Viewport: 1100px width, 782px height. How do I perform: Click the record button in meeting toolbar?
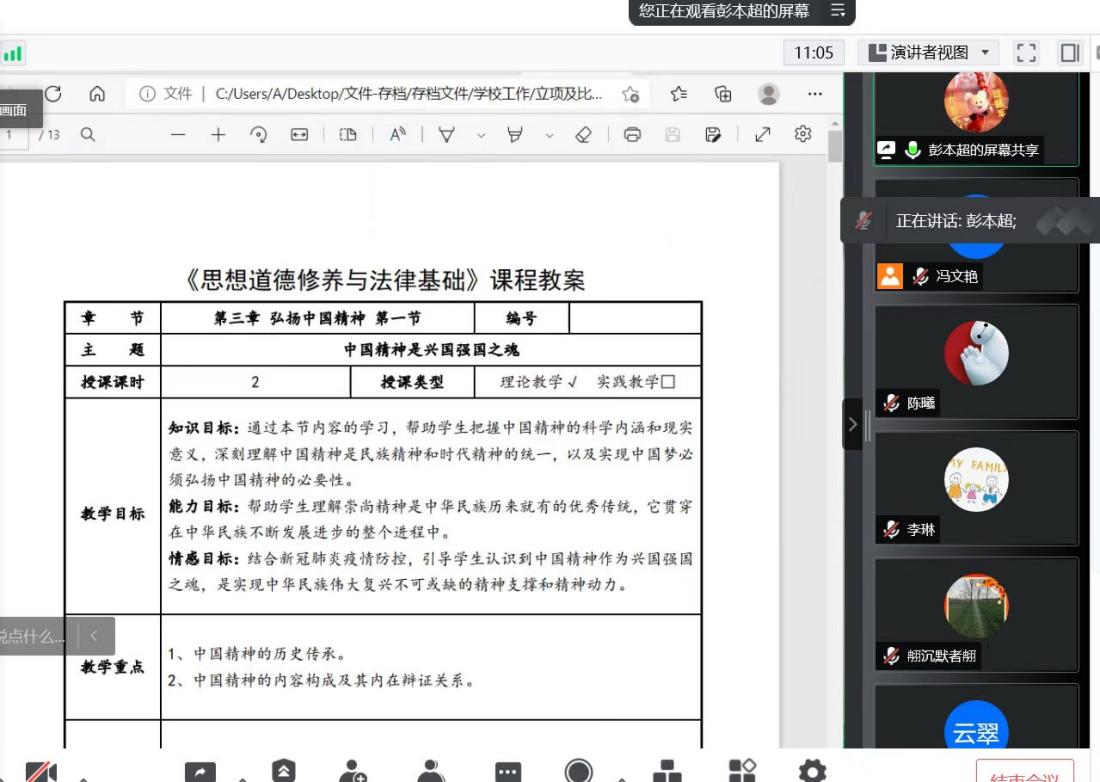[579, 771]
